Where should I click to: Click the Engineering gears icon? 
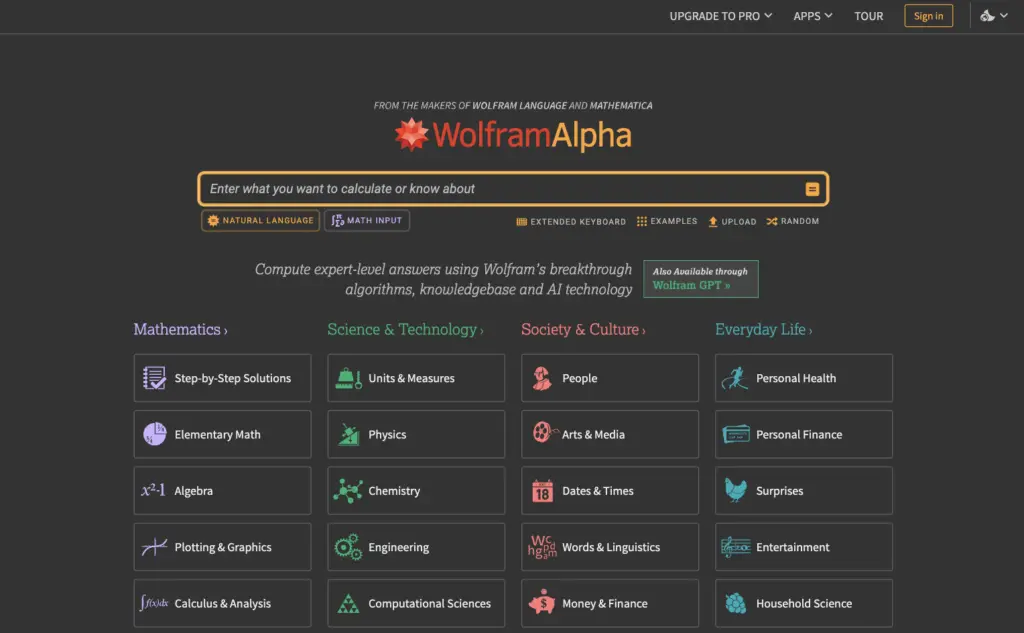(348, 547)
